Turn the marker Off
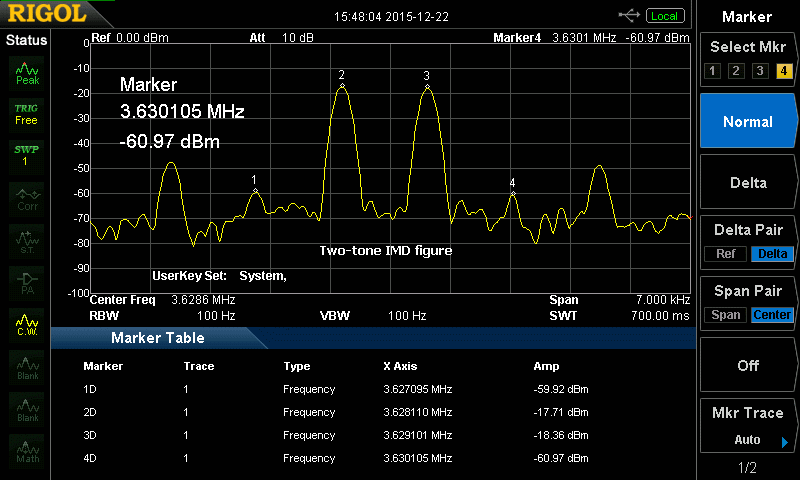 click(x=748, y=365)
